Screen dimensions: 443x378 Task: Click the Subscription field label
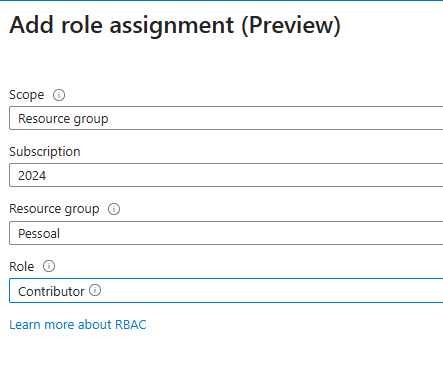pos(45,152)
